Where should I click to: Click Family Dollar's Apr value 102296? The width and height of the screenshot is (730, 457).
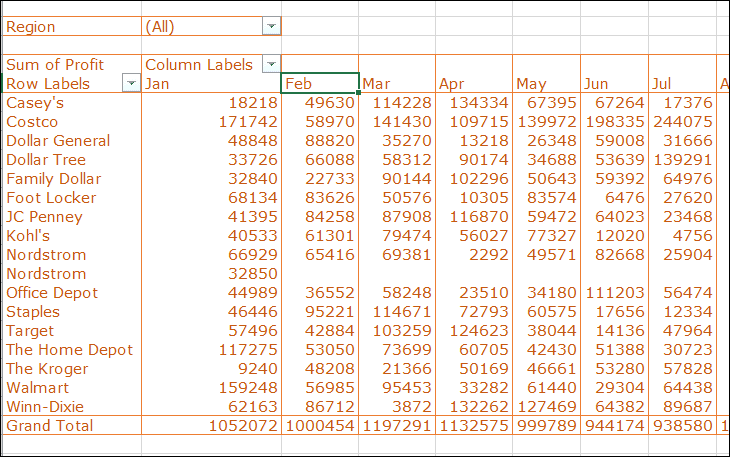pyautogui.click(x=479, y=179)
